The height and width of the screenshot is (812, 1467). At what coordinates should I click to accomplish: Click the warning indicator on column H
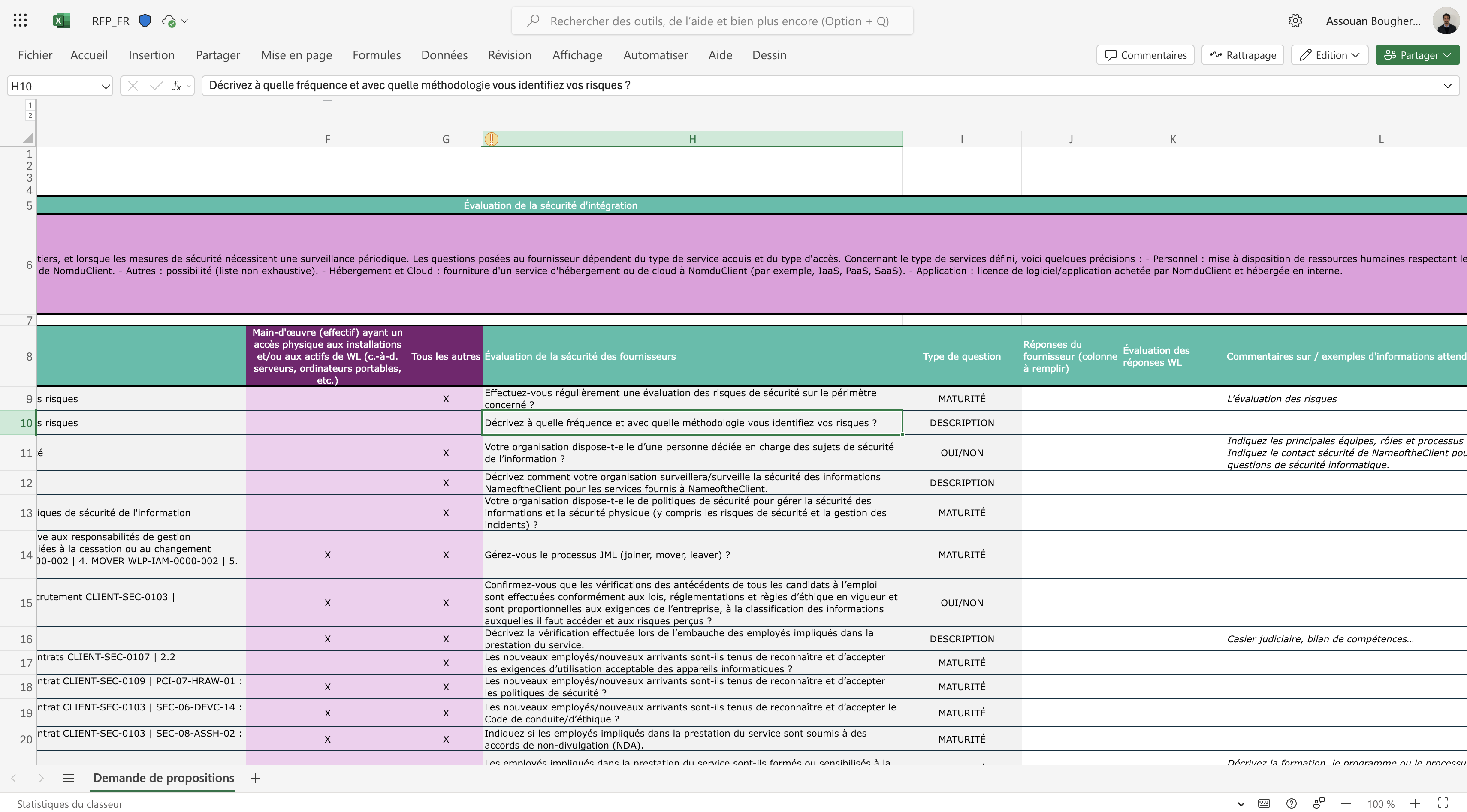point(492,139)
